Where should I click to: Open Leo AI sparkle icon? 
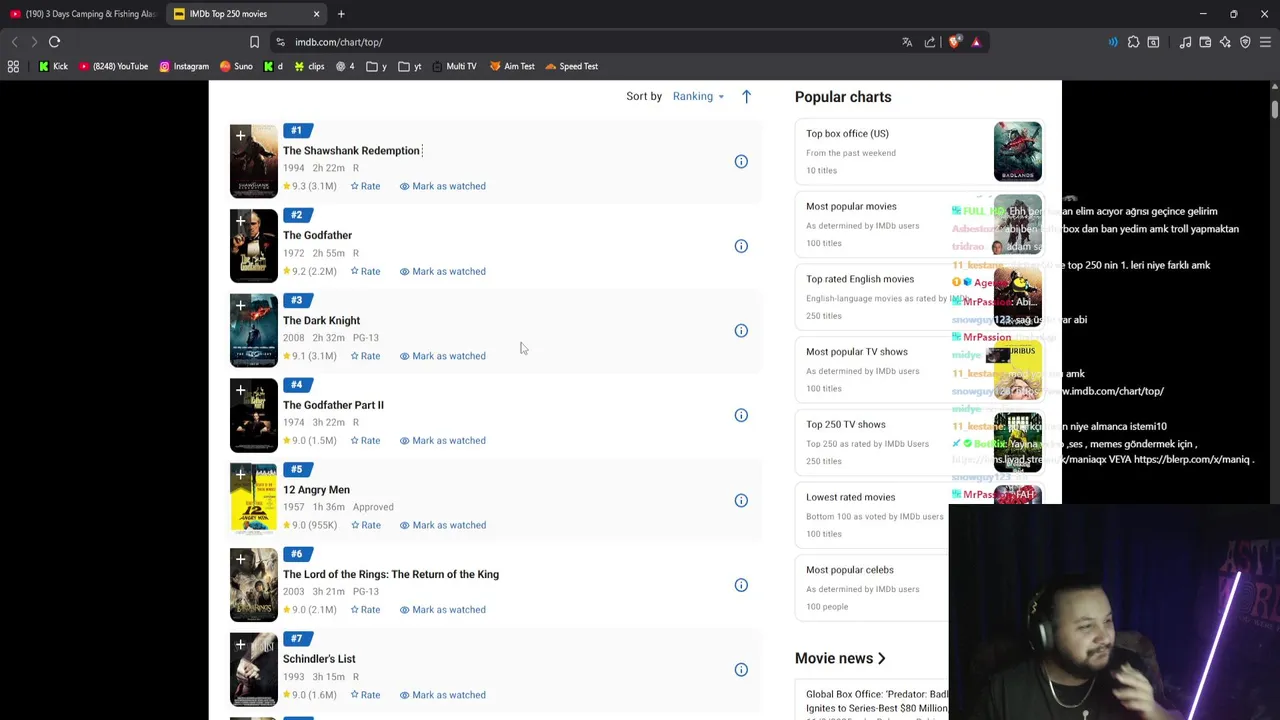(1225, 42)
